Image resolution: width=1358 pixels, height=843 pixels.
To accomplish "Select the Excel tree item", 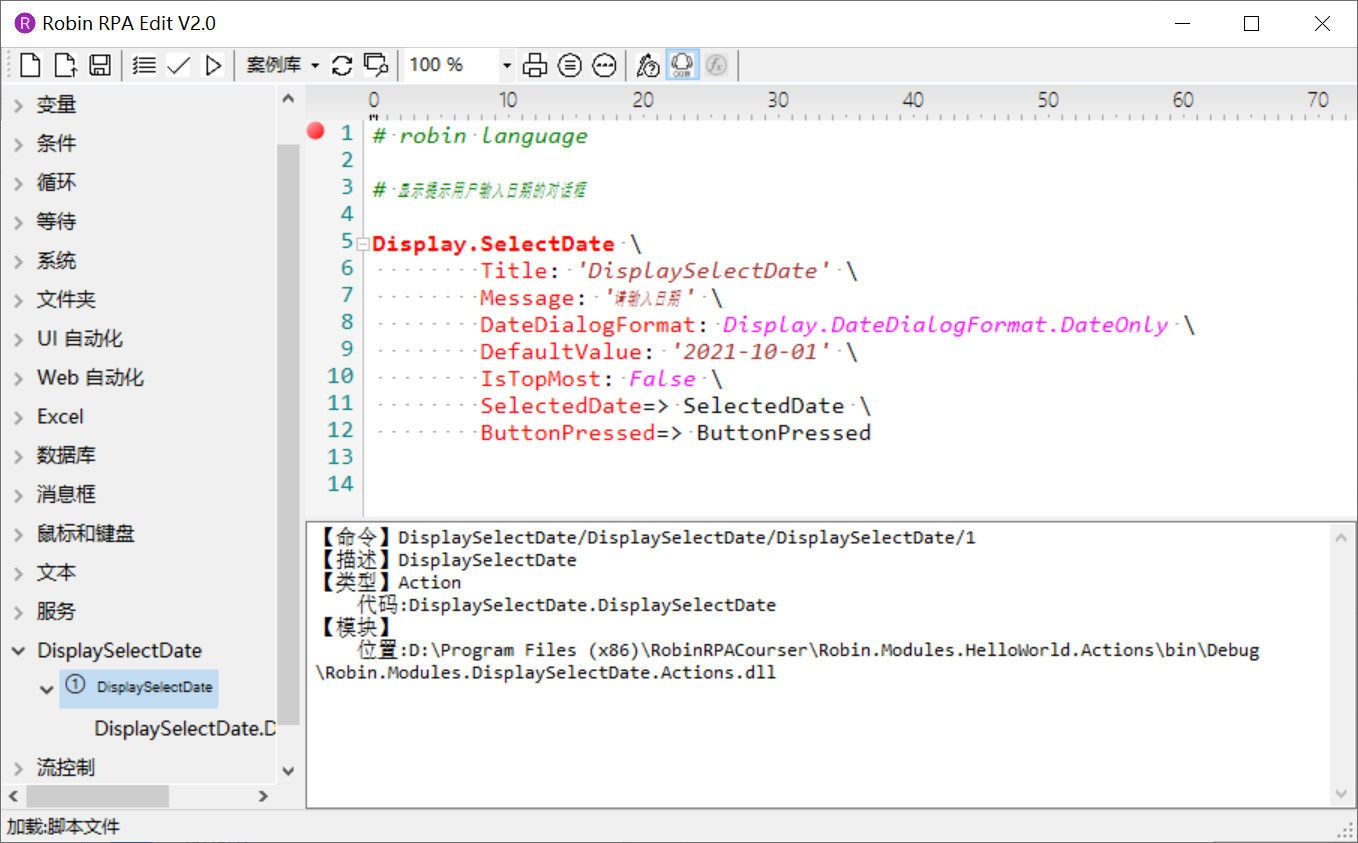I will click(60, 417).
